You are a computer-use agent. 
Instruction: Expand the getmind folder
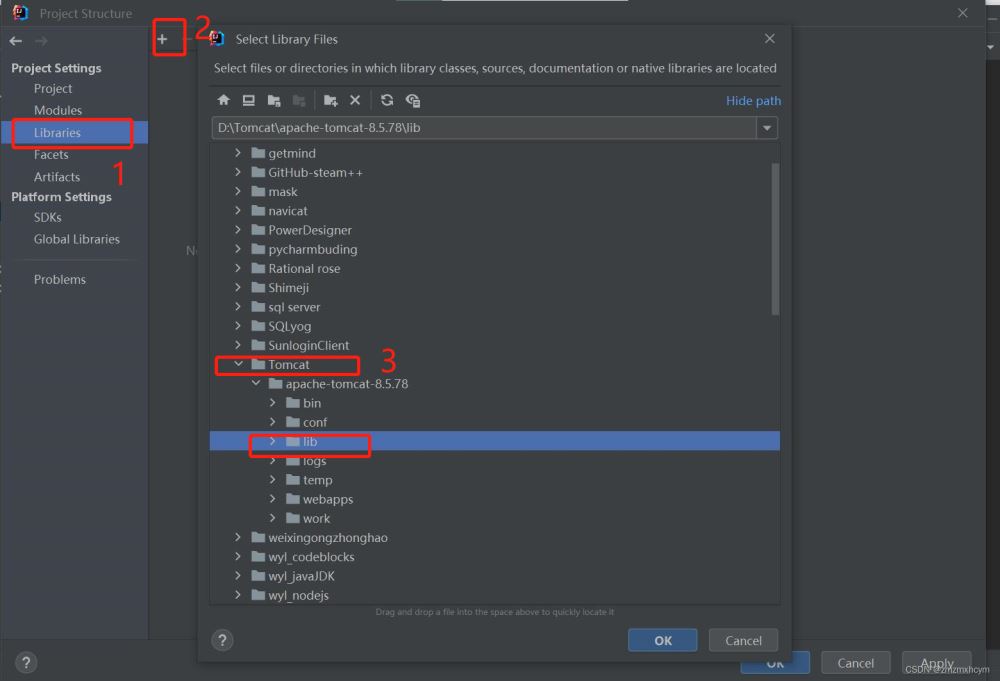coord(238,152)
